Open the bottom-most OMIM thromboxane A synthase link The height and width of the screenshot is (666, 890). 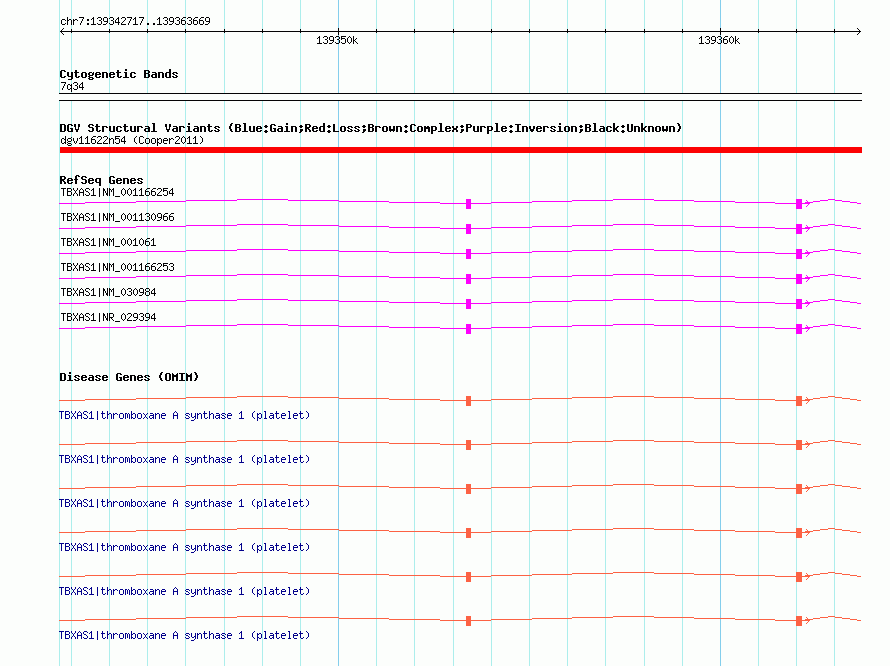[184, 635]
